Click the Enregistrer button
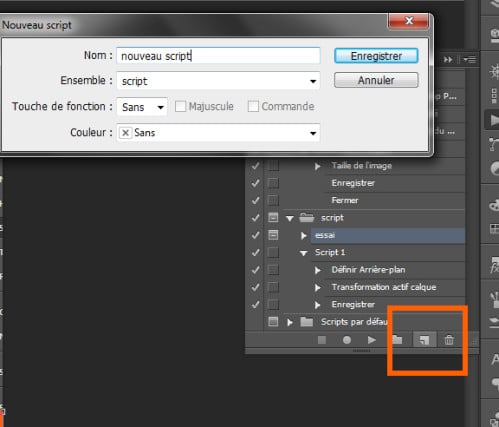 click(x=376, y=56)
